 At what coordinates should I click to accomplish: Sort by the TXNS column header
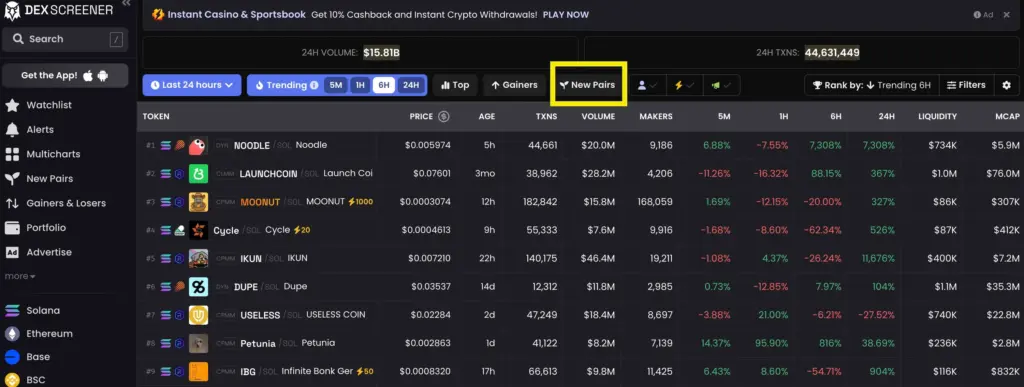point(546,117)
